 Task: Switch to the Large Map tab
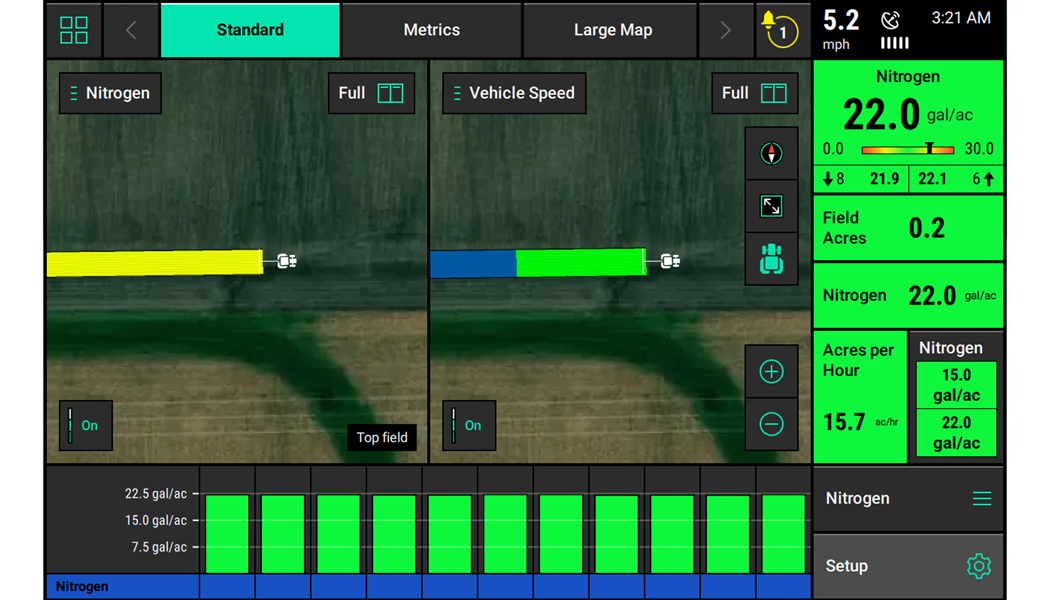(x=612, y=30)
